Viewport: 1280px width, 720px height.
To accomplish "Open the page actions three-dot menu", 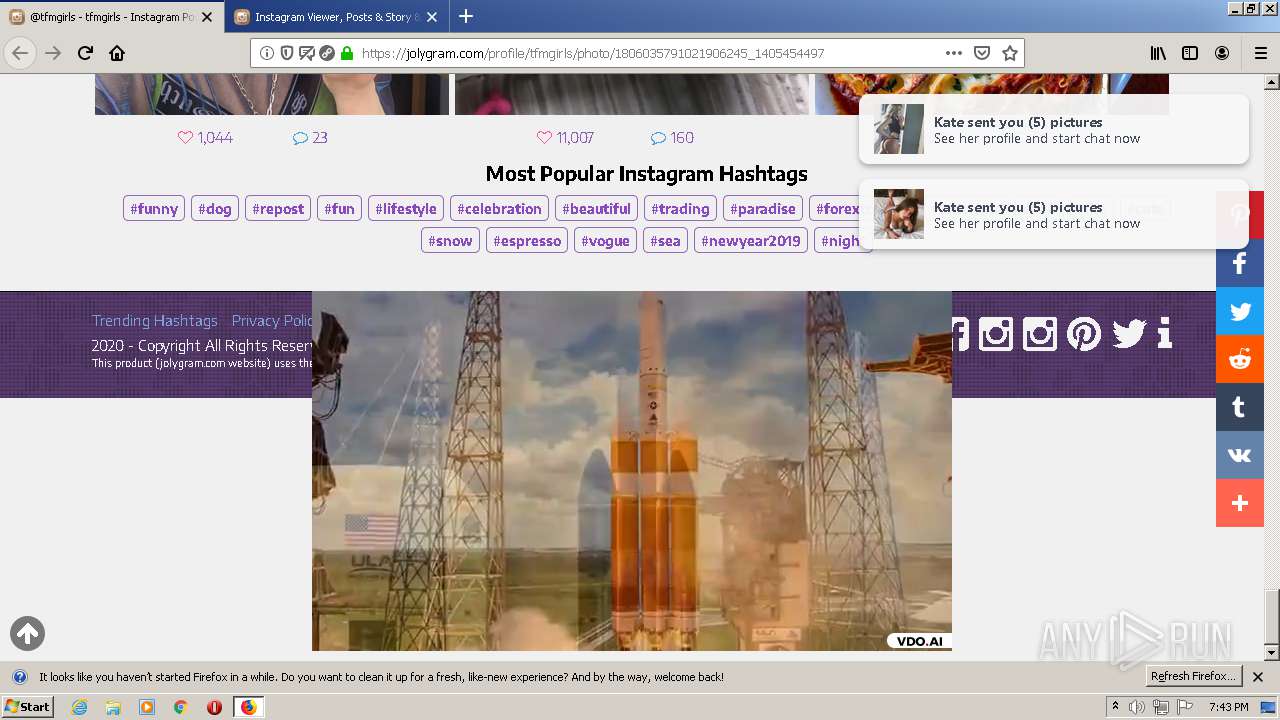I will (x=954, y=53).
